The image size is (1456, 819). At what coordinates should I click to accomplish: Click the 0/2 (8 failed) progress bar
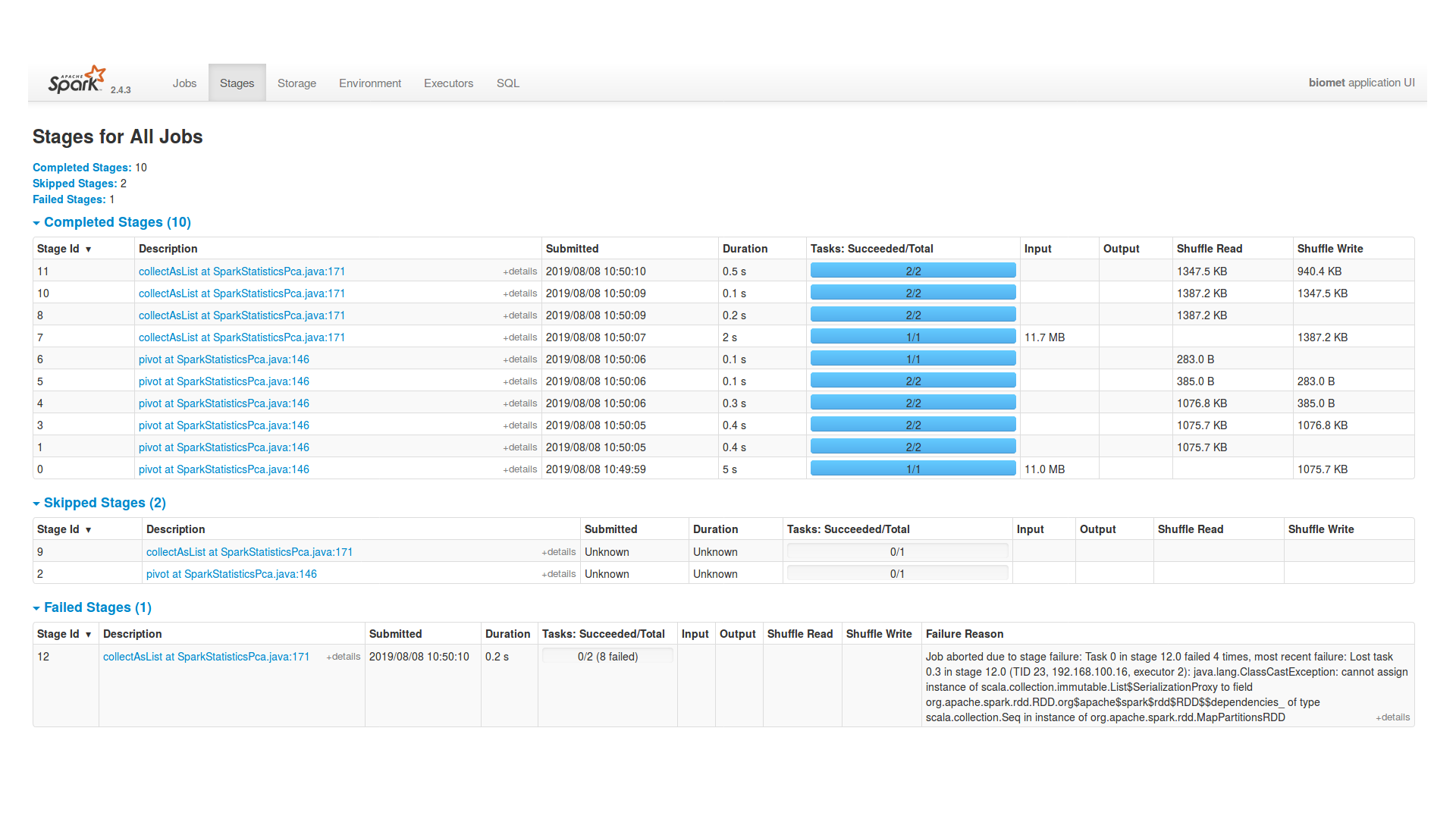[607, 657]
